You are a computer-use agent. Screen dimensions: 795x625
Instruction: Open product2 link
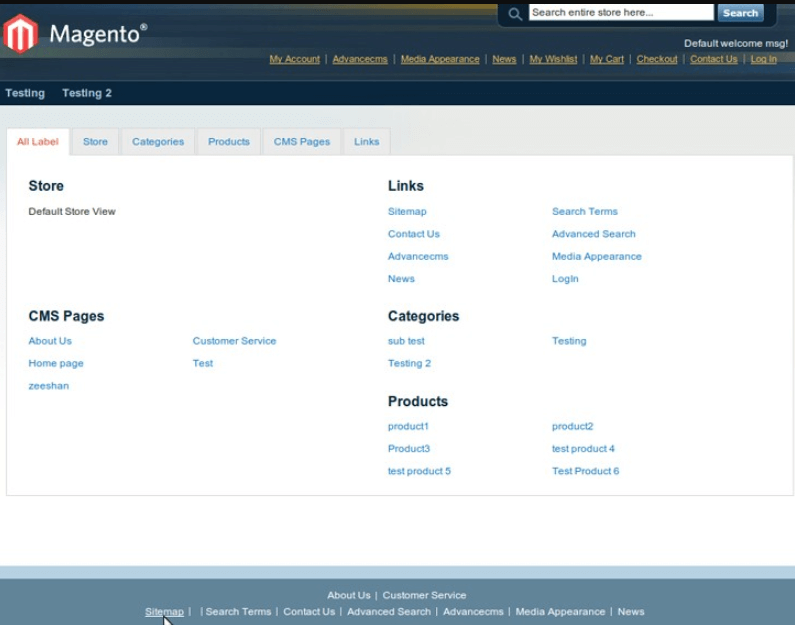click(x=572, y=426)
